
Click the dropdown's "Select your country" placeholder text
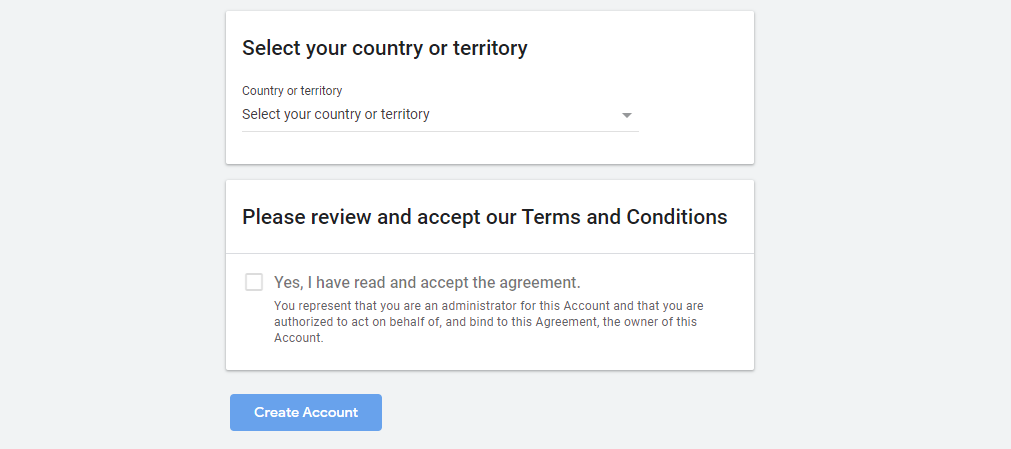(x=336, y=115)
